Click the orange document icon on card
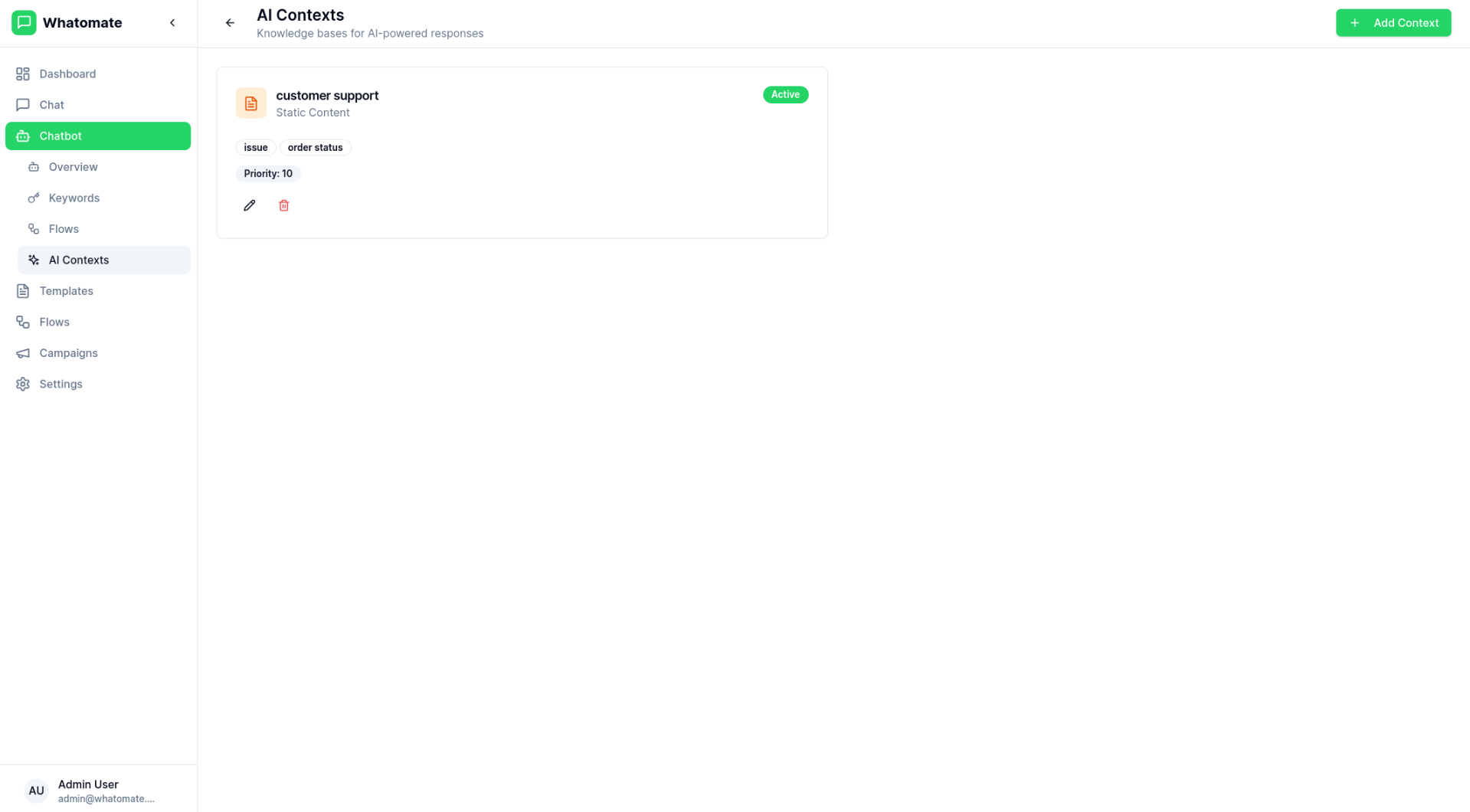 [x=251, y=103]
